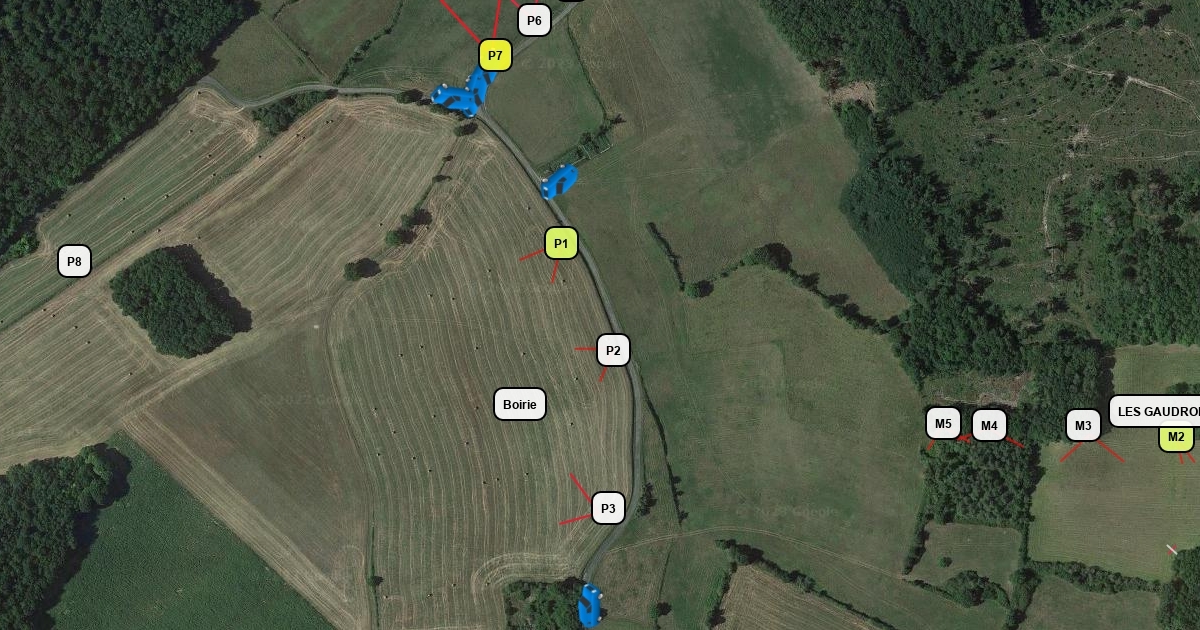Select the white P6 marker
This screenshot has width=1200, height=630.
534,20
